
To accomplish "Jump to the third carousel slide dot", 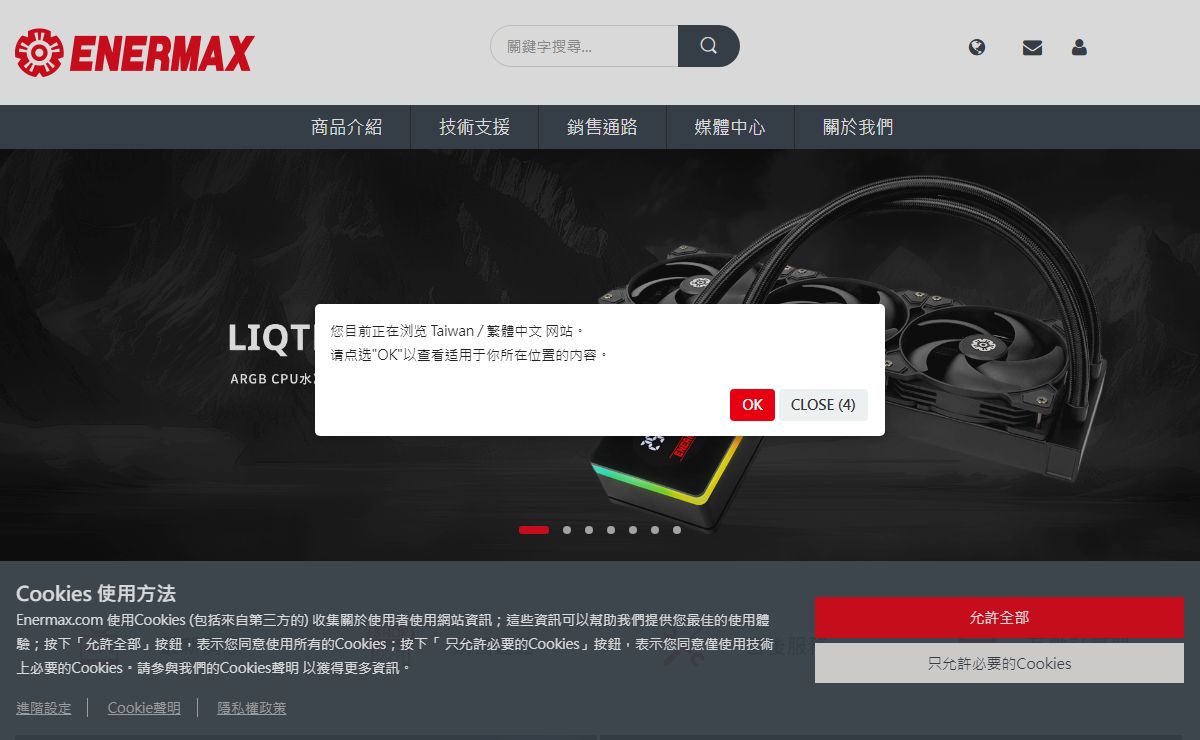I will [x=589, y=530].
